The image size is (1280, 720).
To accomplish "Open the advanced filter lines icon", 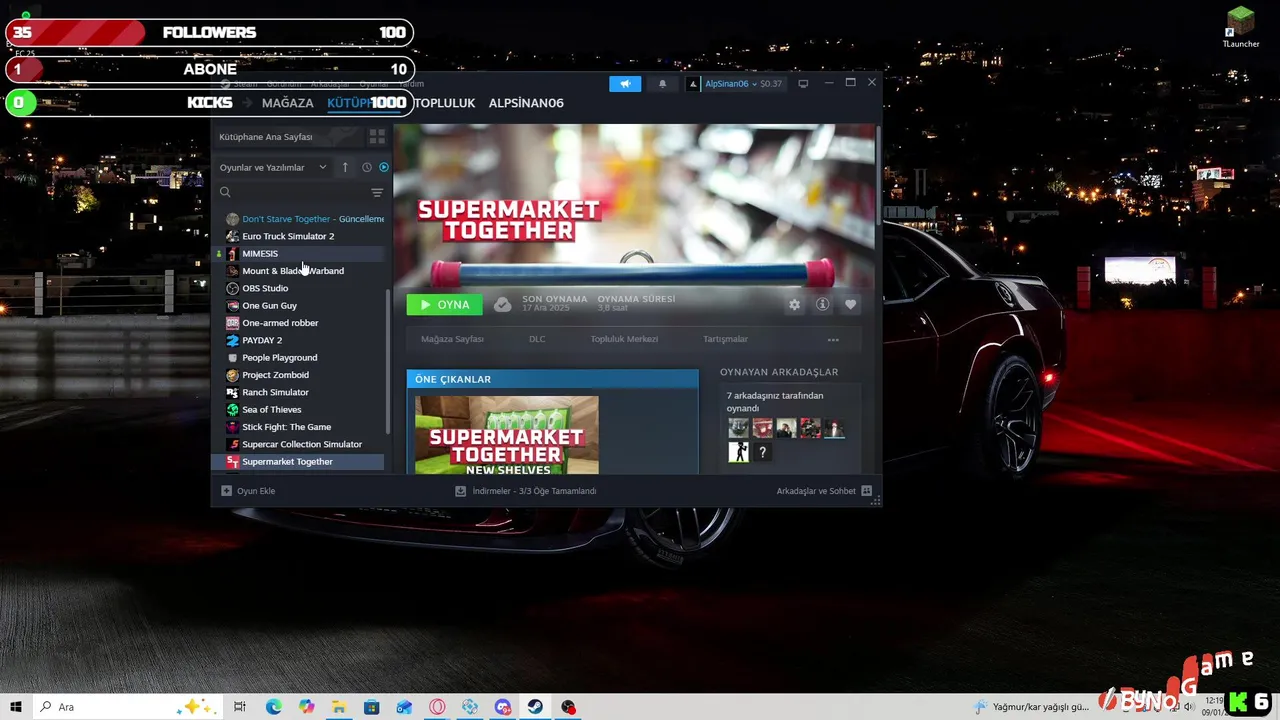I will click(x=377, y=192).
